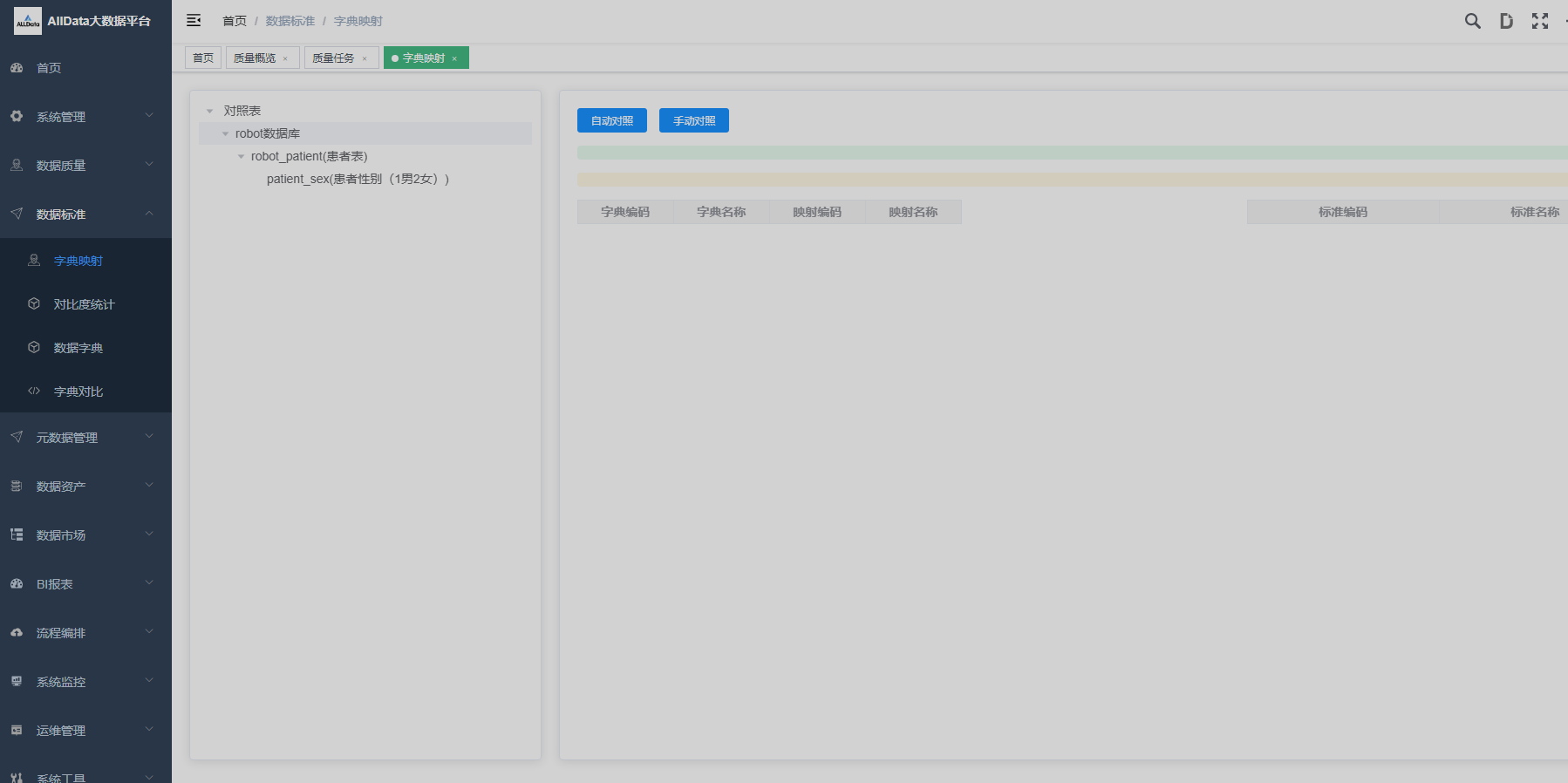Close the 字典映射 tab
The height and width of the screenshot is (783, 1568).
(454, 58)
